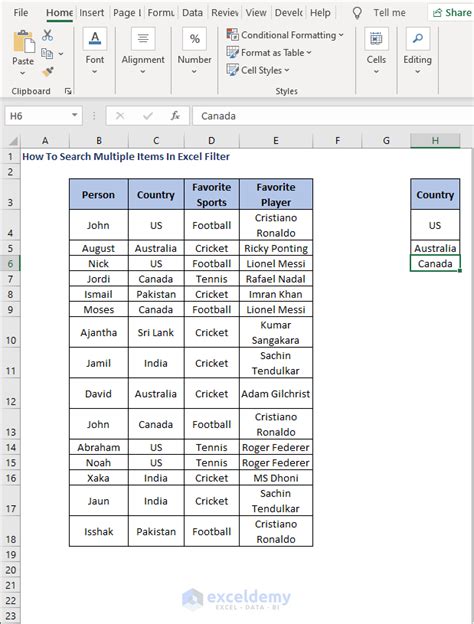Viewport: 474px width, 624px height.
Task: Click the Insert Function fx icon
Action: [175, 116]
